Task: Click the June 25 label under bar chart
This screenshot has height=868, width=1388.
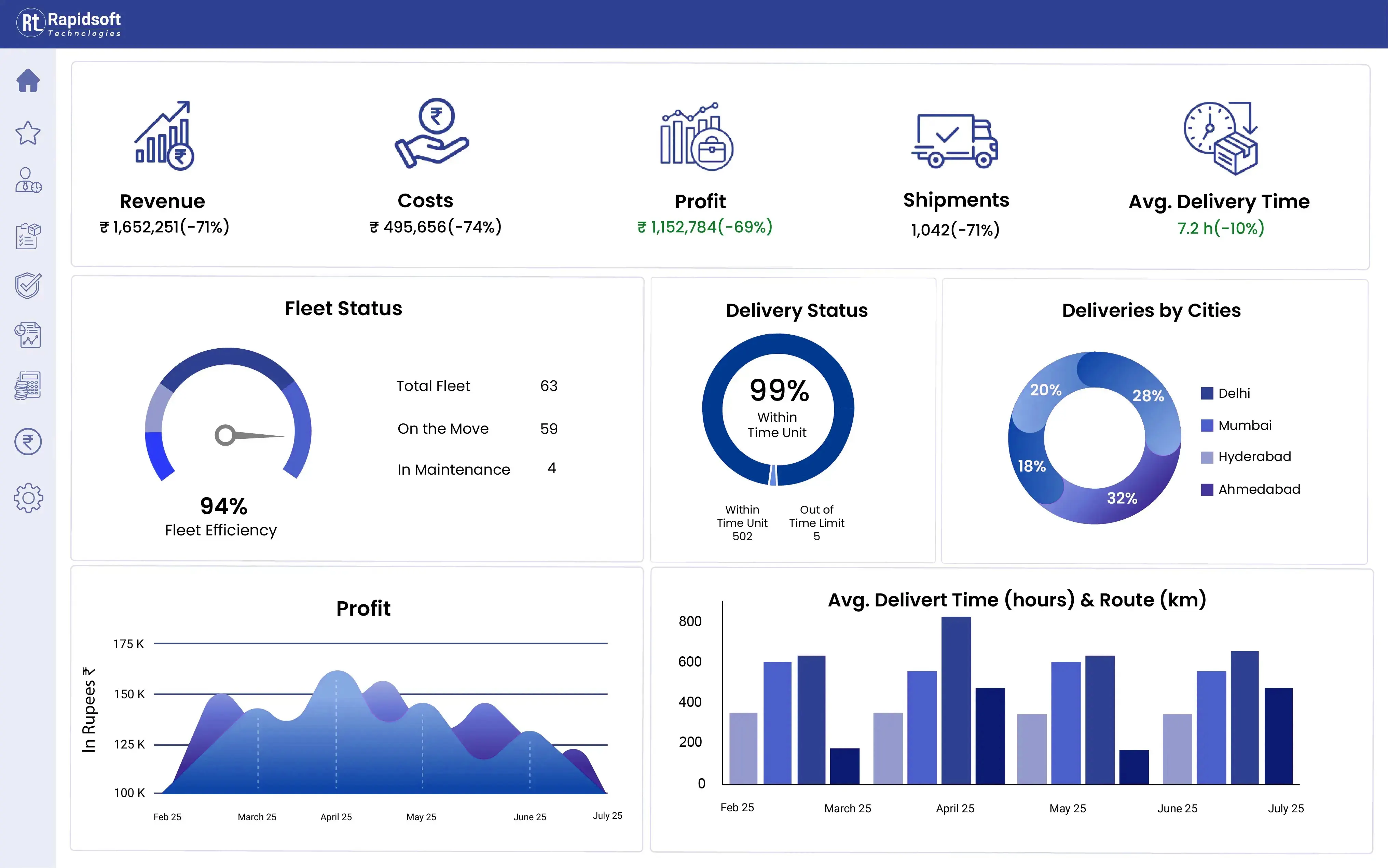Action: point(1177,809)
